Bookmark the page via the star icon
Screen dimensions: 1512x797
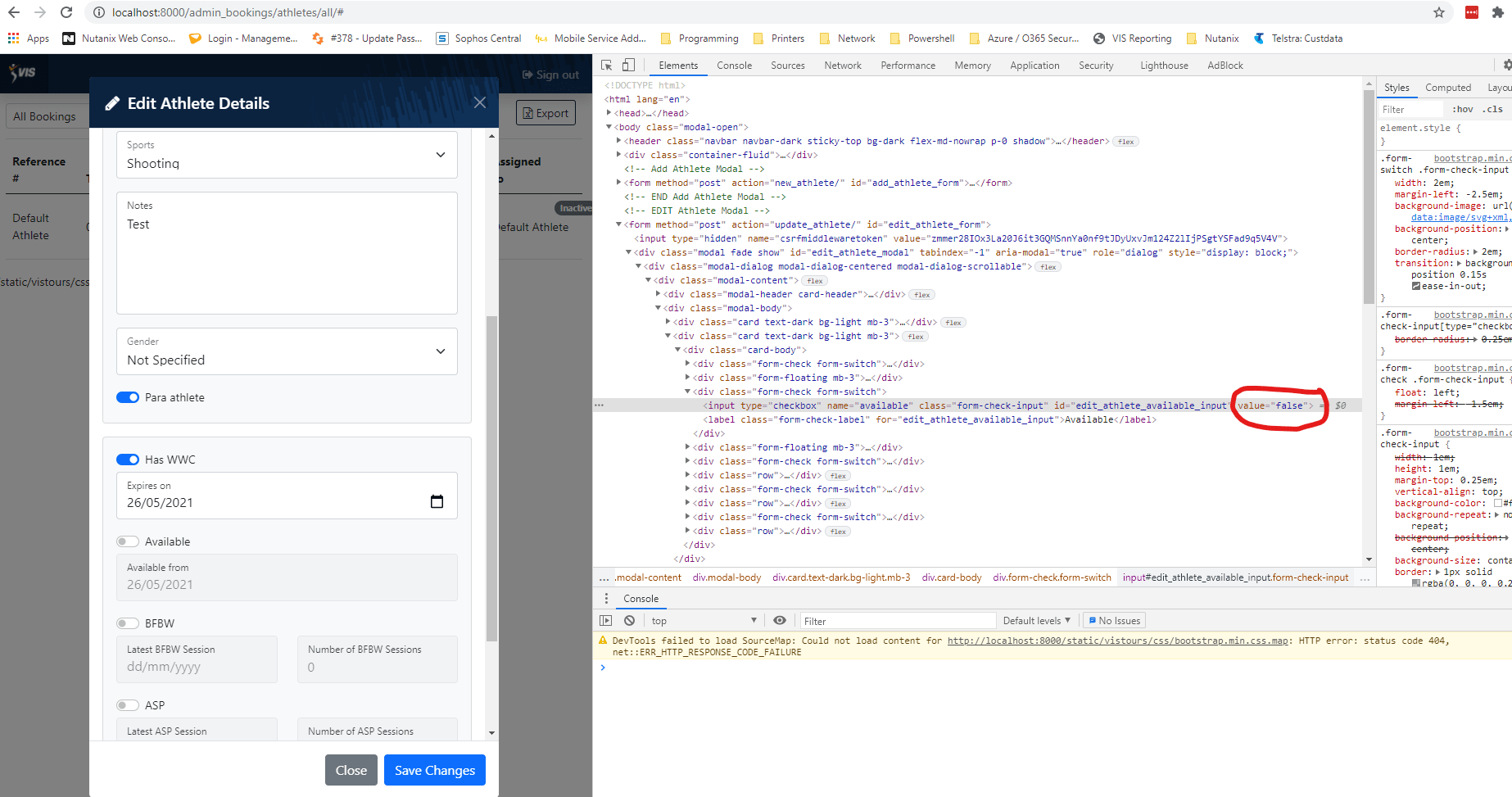pyautogui.click(x=1439, y=13)
